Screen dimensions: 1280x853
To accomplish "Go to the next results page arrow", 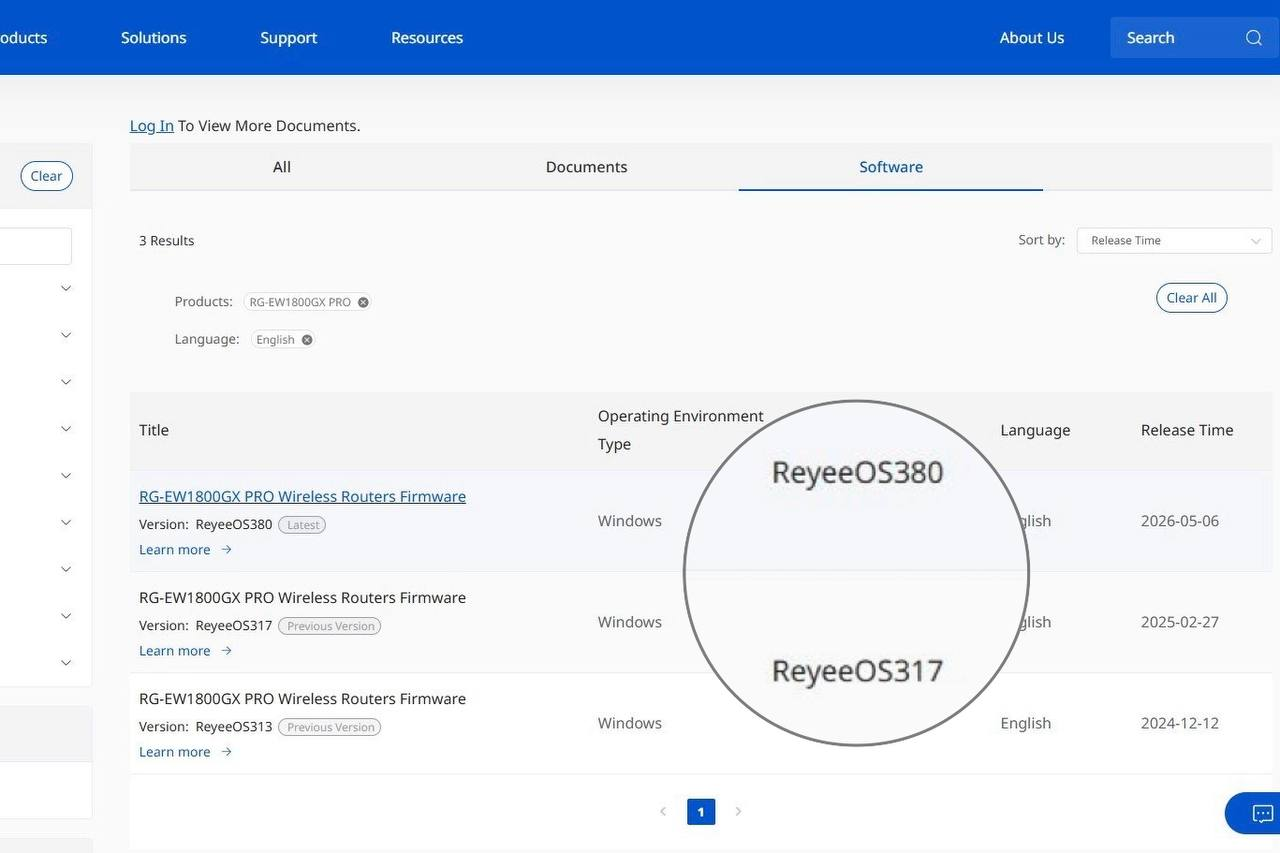I will [738, 812].
